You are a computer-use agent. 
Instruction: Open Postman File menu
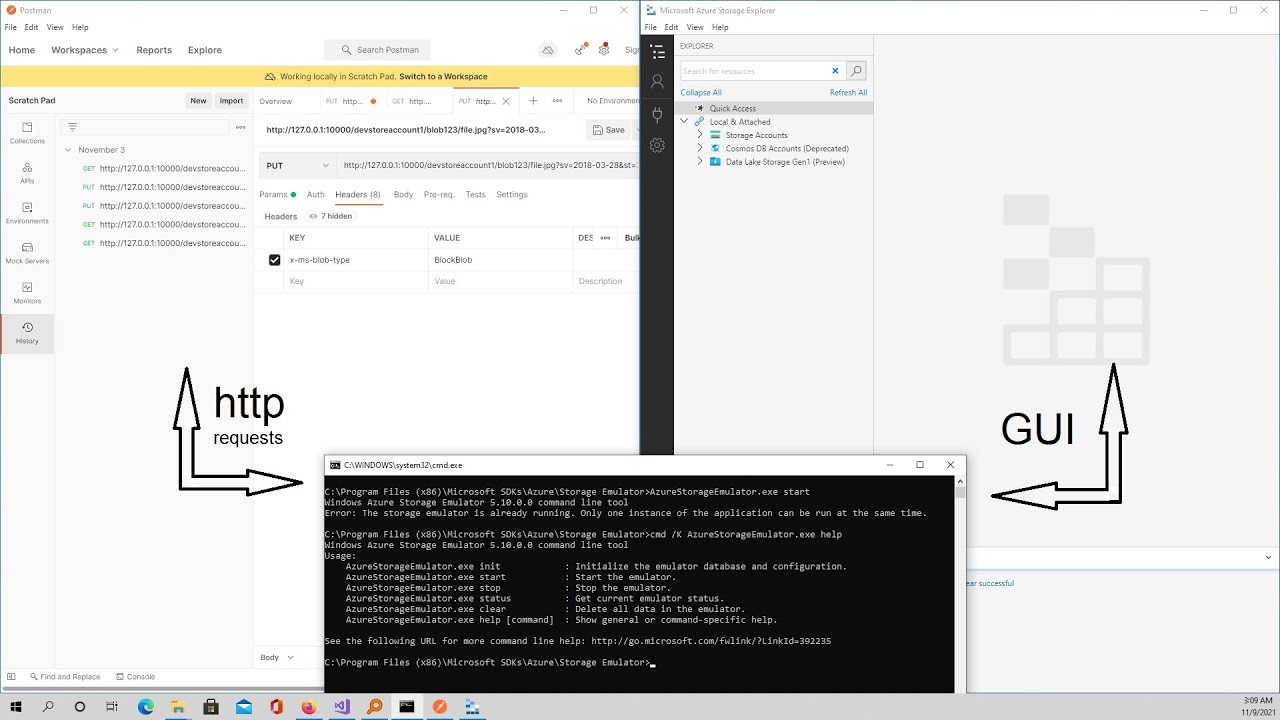[10, 27]
